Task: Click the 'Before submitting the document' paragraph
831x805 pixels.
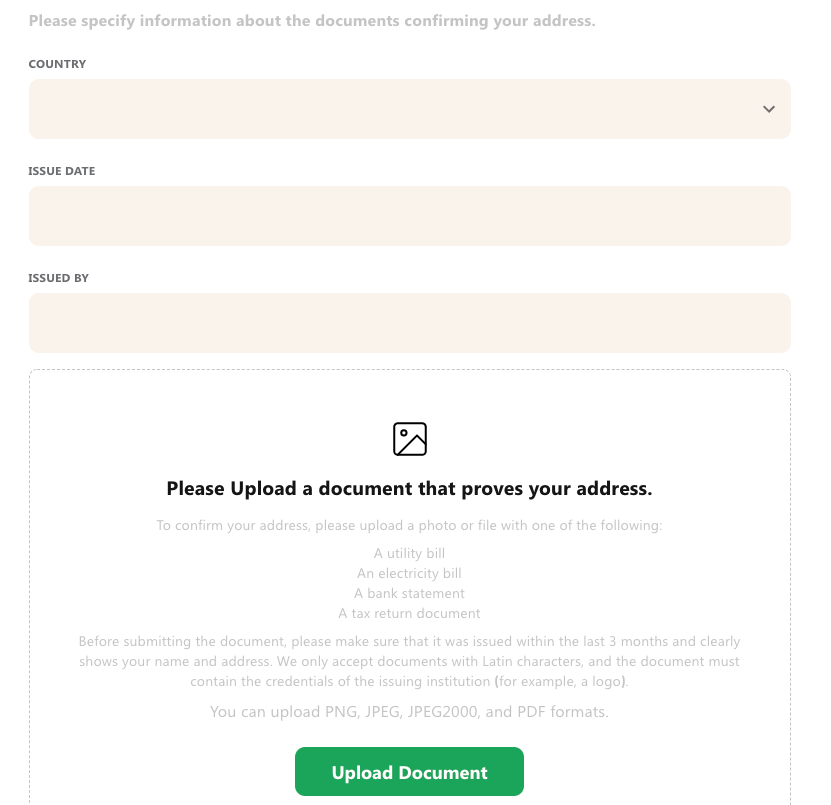Action: tap(409, 661)
